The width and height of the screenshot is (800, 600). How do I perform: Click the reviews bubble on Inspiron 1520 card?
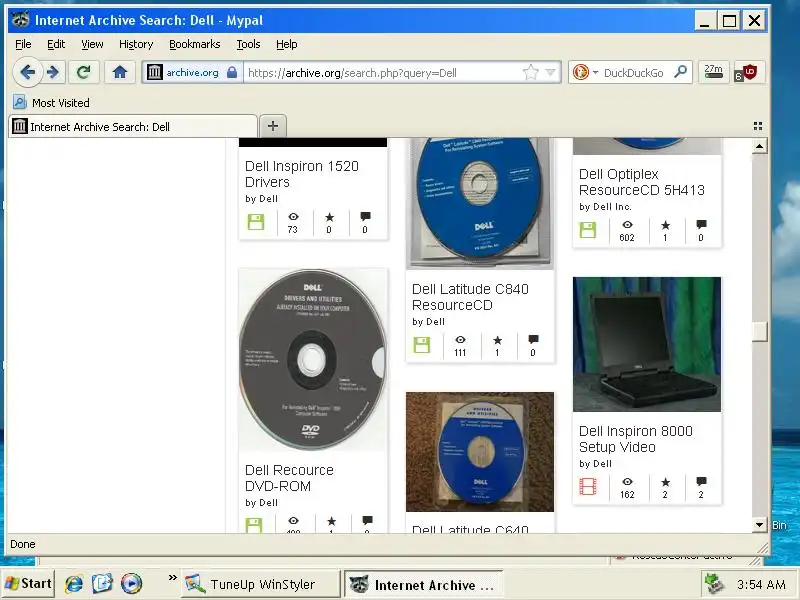(365, 217)
